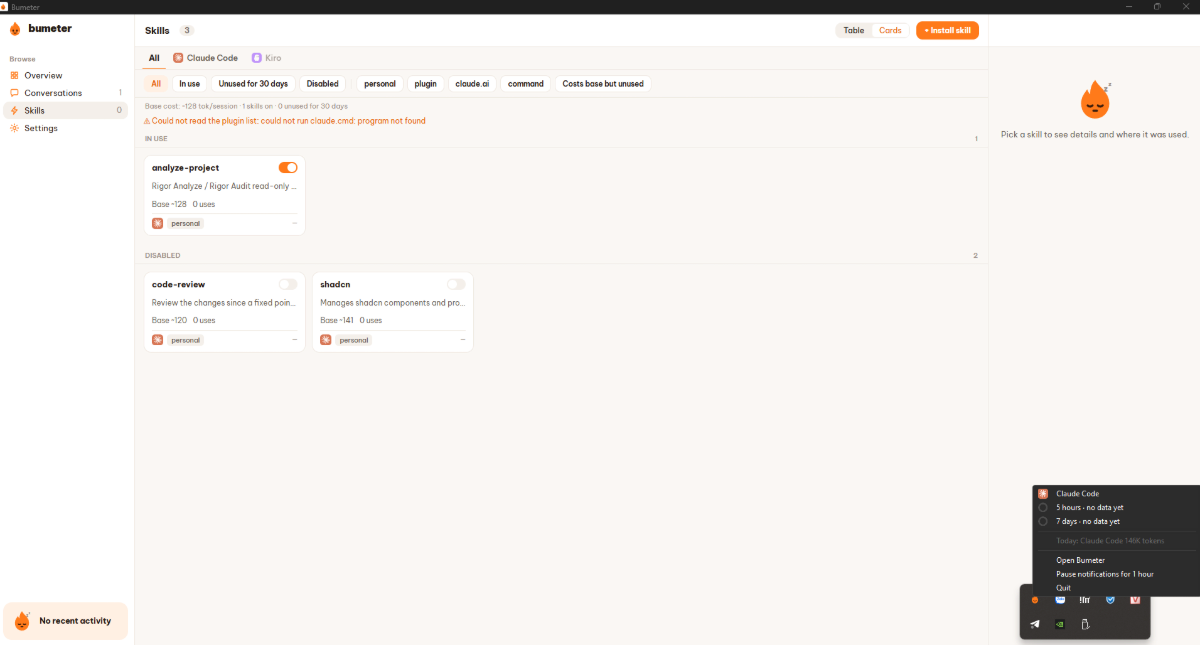Screen dimensions: 1200x645
Task: Switch to the Kiro tab
Action: coord(267,58)
